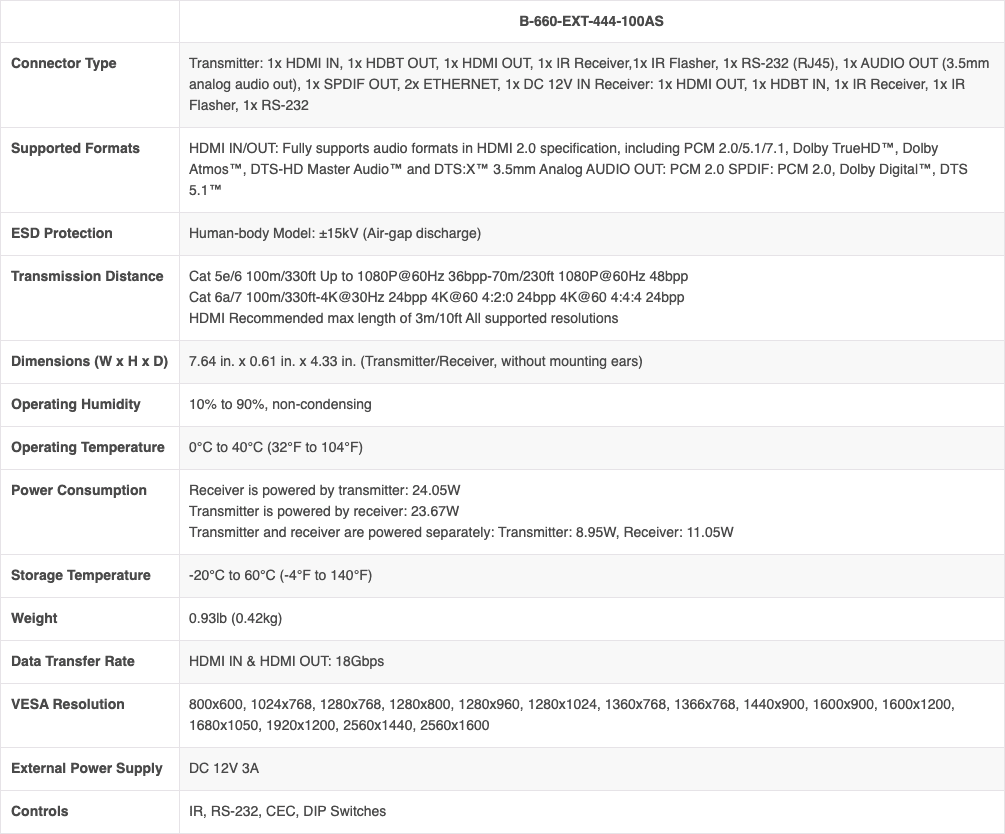Click the B-660-EXT-444-100AS column header
1005x834 pixels.
591,20
